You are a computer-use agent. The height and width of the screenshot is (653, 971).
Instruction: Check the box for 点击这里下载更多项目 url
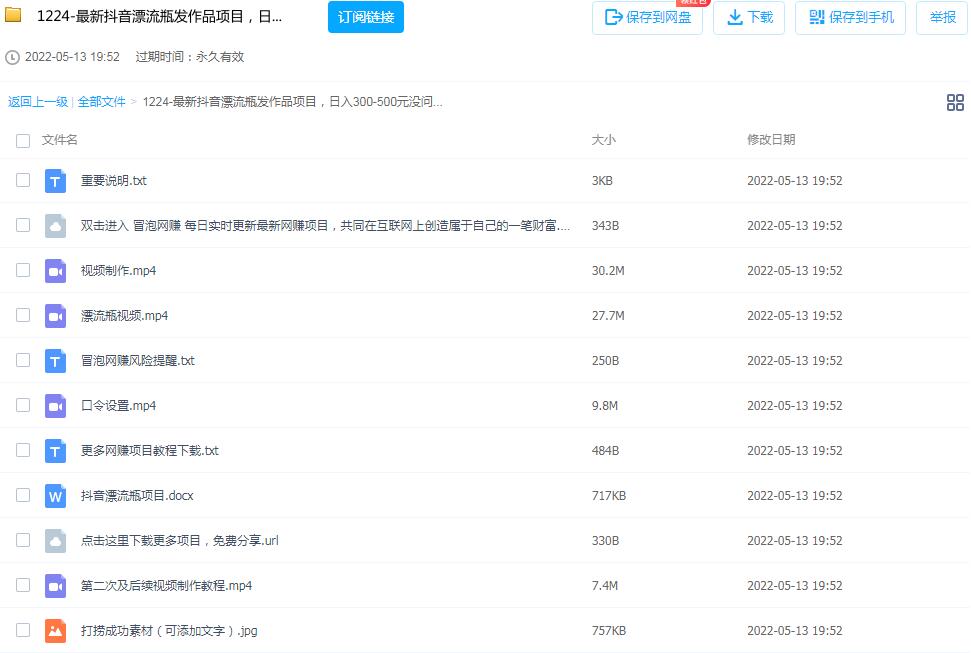(23, 540)
